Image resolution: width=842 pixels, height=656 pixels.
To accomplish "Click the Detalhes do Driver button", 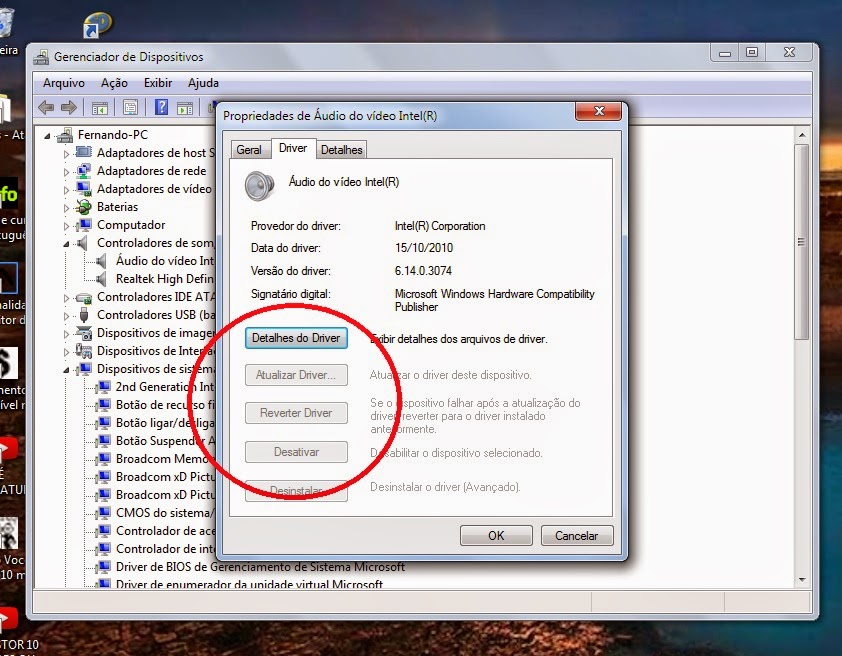I will coord(296,338).
